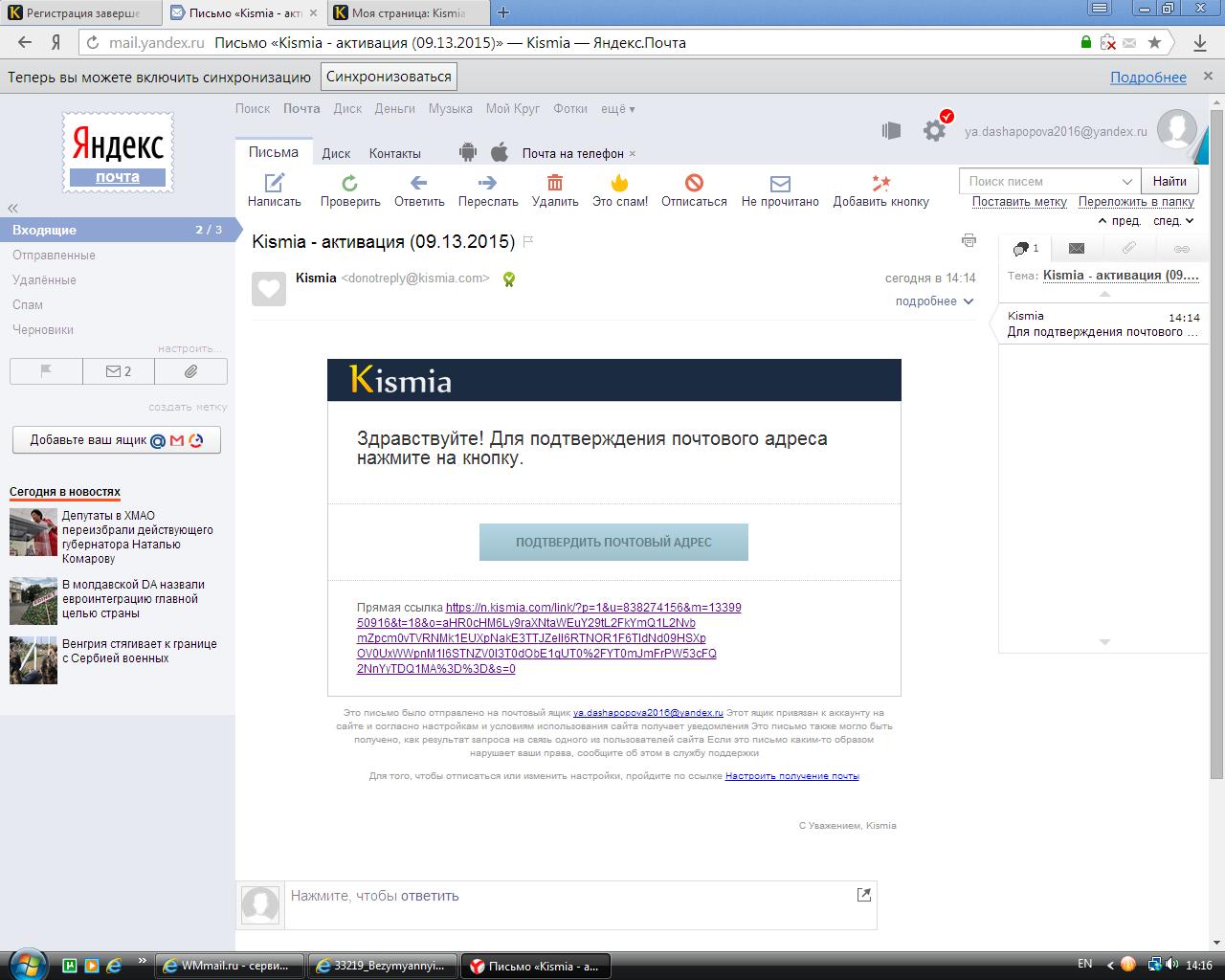The width and height of the screenshot is (1225, 980).
Task: Click the Написать compose icon
Action: tap(275, 182)
